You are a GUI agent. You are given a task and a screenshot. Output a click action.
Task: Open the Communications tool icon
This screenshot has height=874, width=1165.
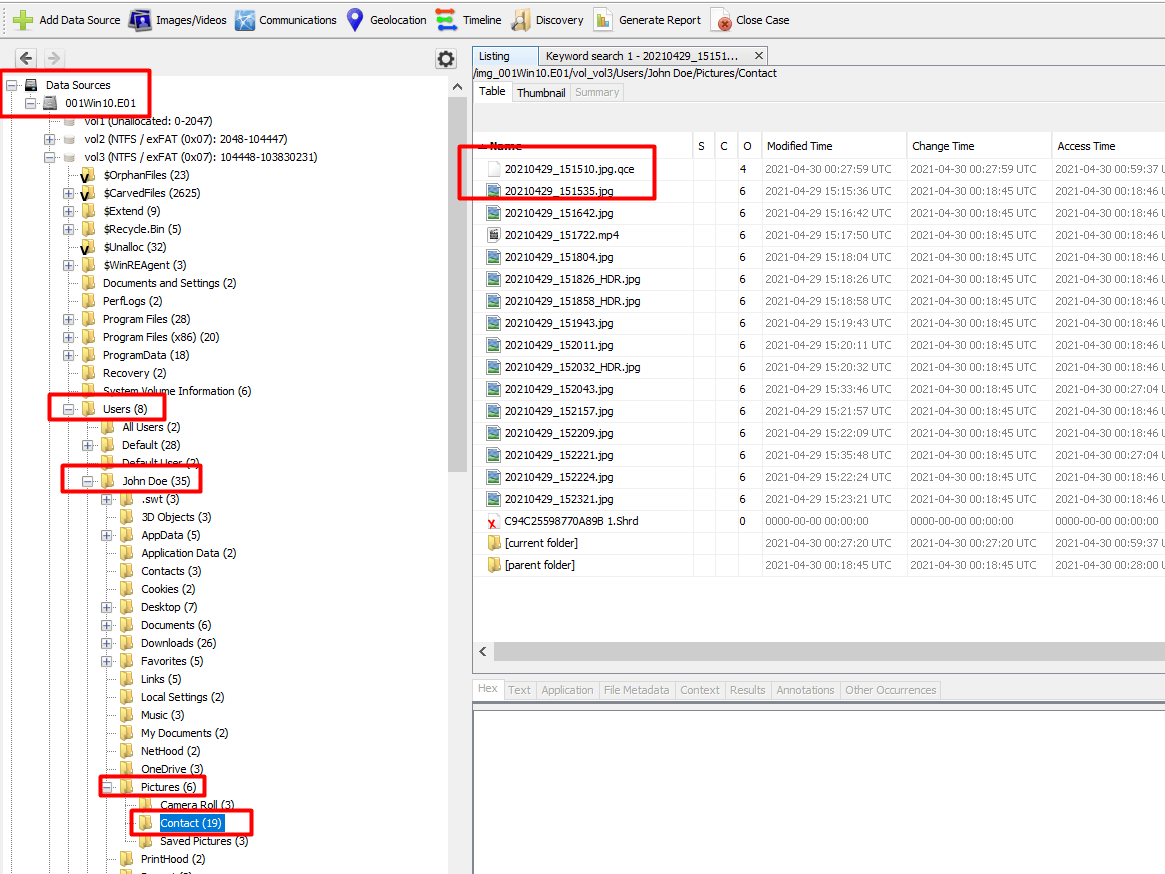(245, 20)
